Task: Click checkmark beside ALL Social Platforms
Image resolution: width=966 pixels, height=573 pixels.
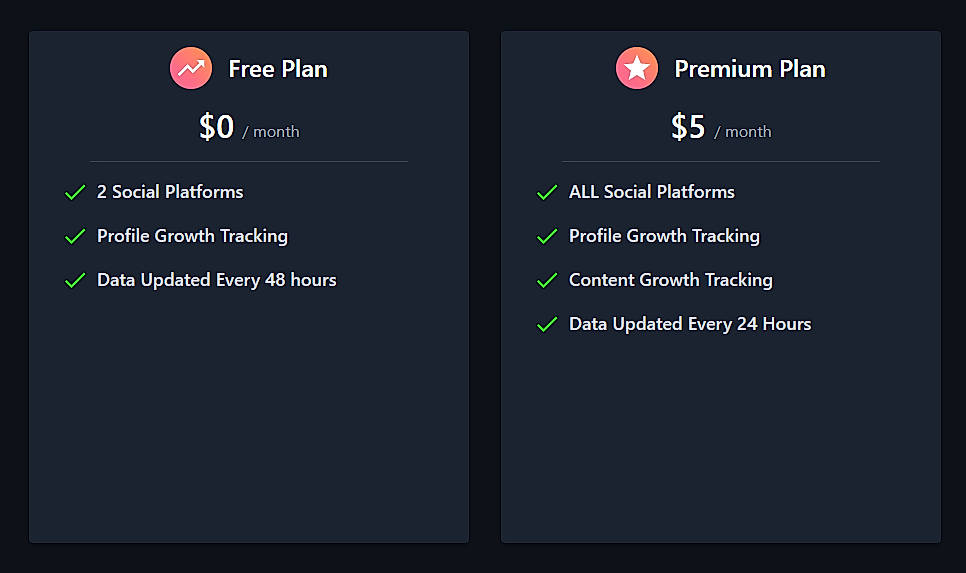Action: coord(546,192)
